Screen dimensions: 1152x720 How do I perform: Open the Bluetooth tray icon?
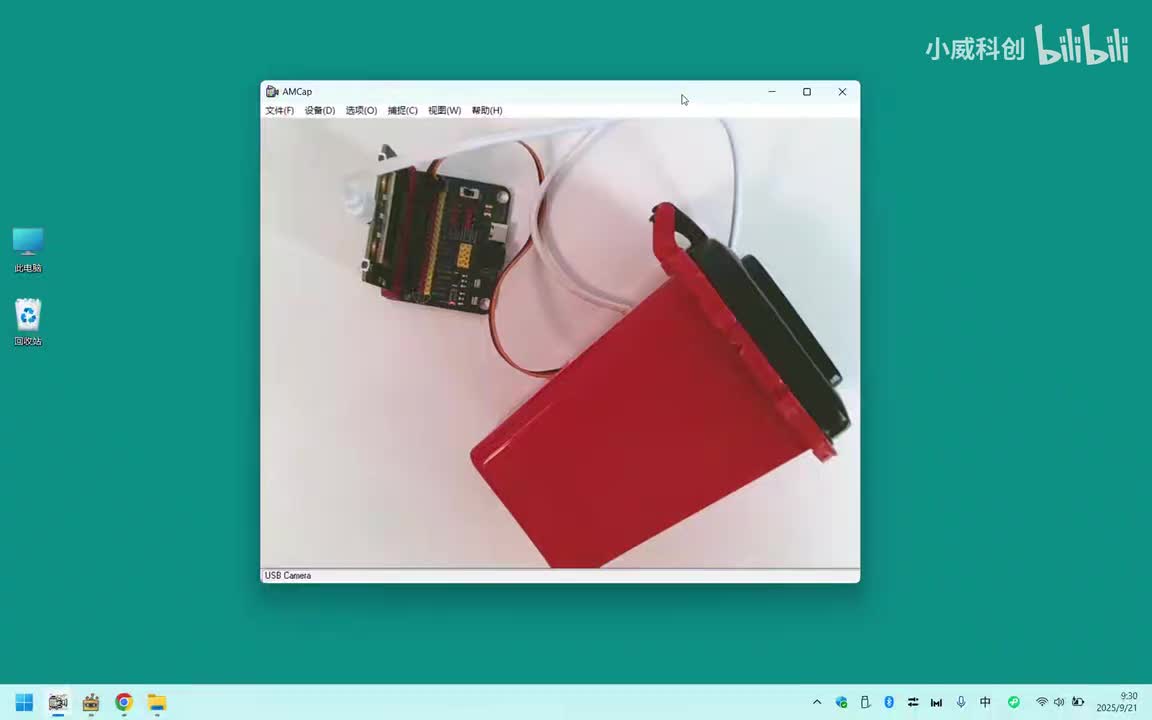[x=889, y=702]
